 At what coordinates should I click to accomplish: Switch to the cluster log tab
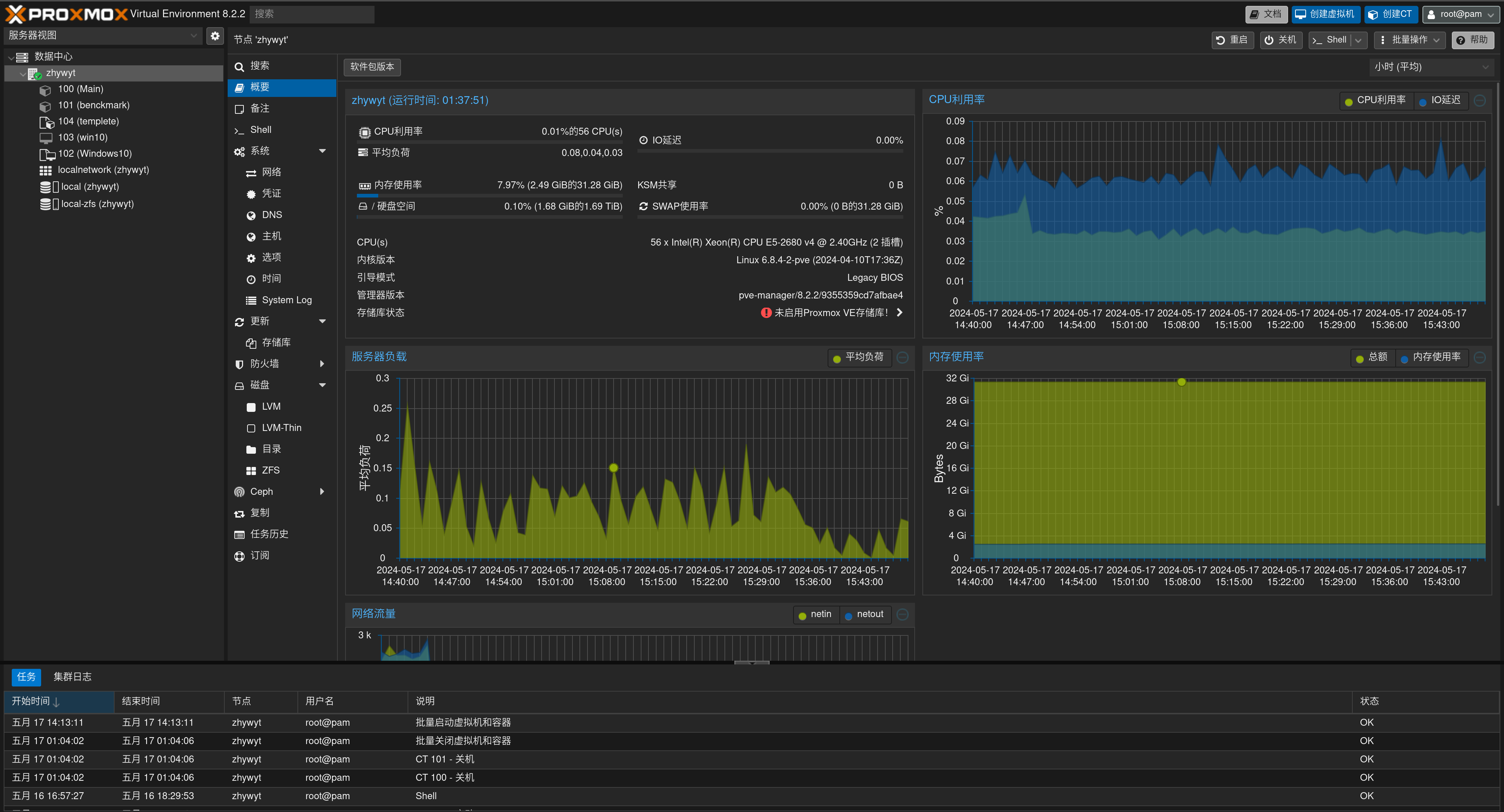[72, 677]
